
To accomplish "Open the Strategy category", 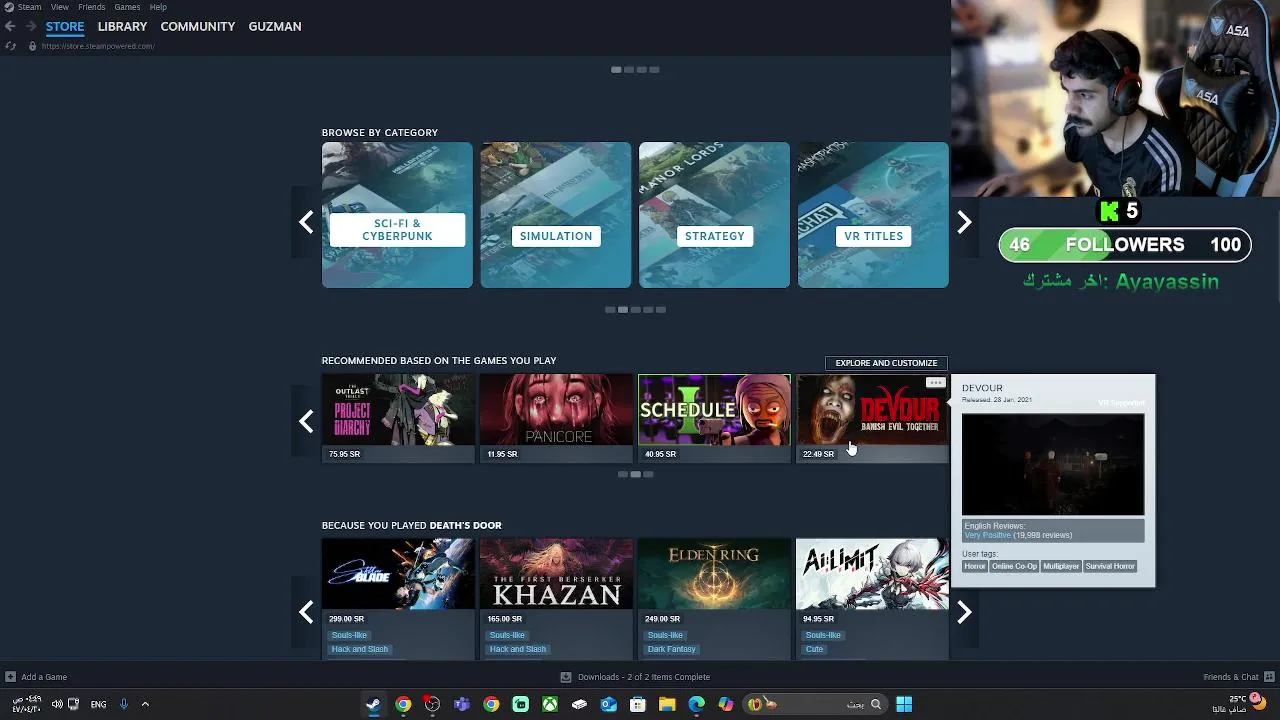I will (x=714, y=215).
